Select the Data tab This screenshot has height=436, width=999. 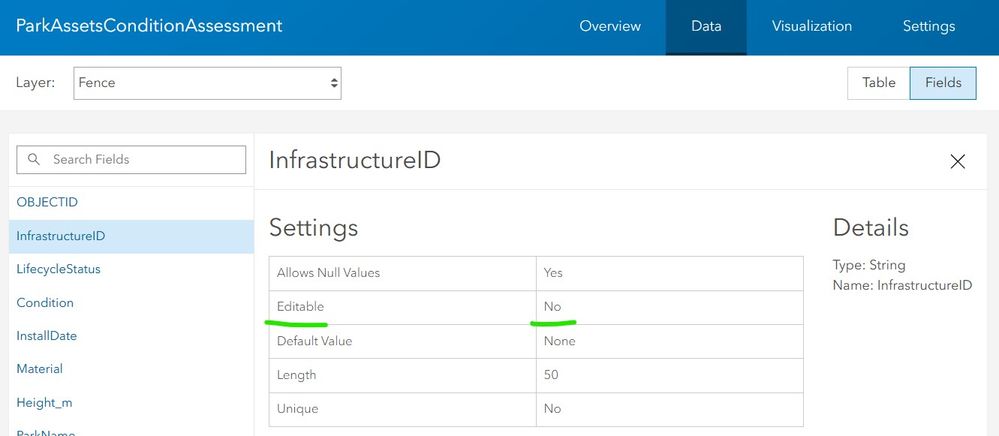(x=706, y=27)
